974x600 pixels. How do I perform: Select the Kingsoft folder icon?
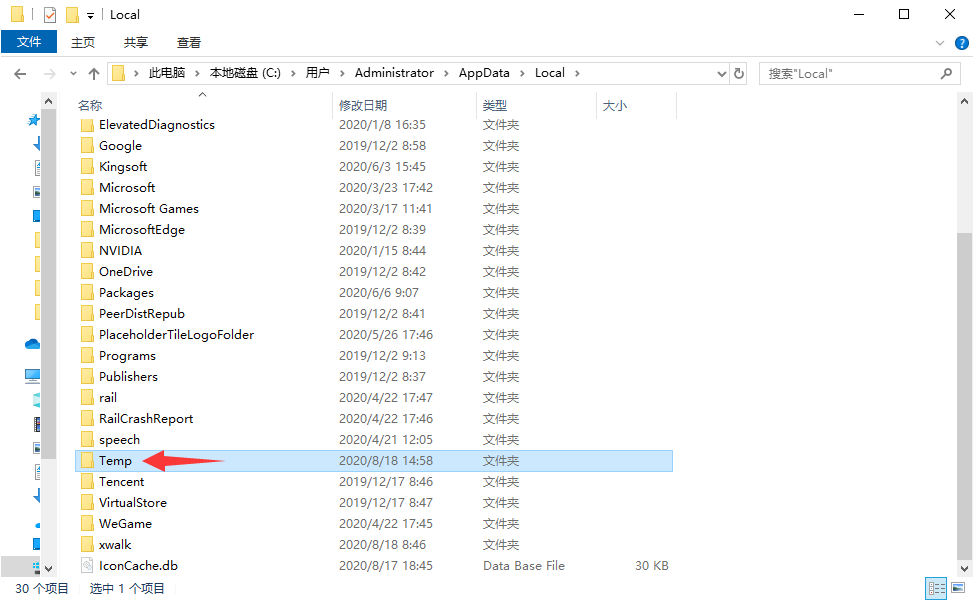88,167
